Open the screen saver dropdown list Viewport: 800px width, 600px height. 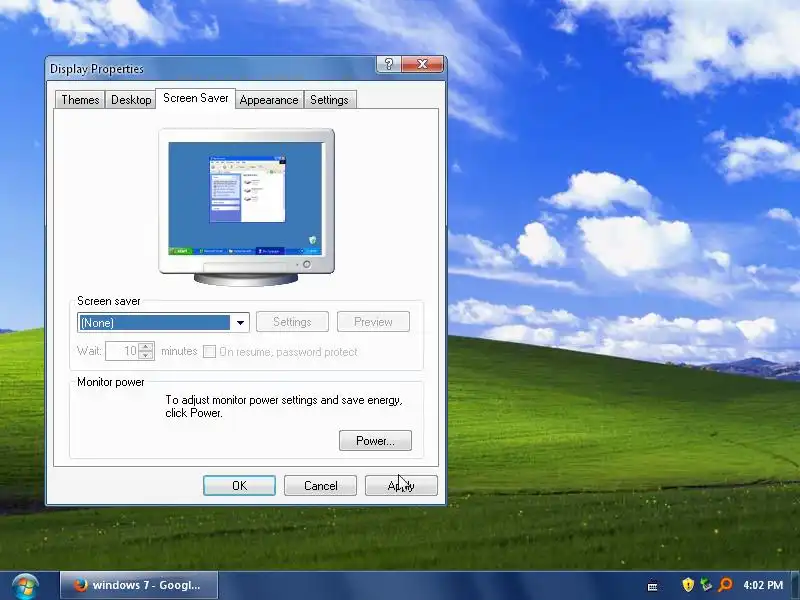click(240, 322)
